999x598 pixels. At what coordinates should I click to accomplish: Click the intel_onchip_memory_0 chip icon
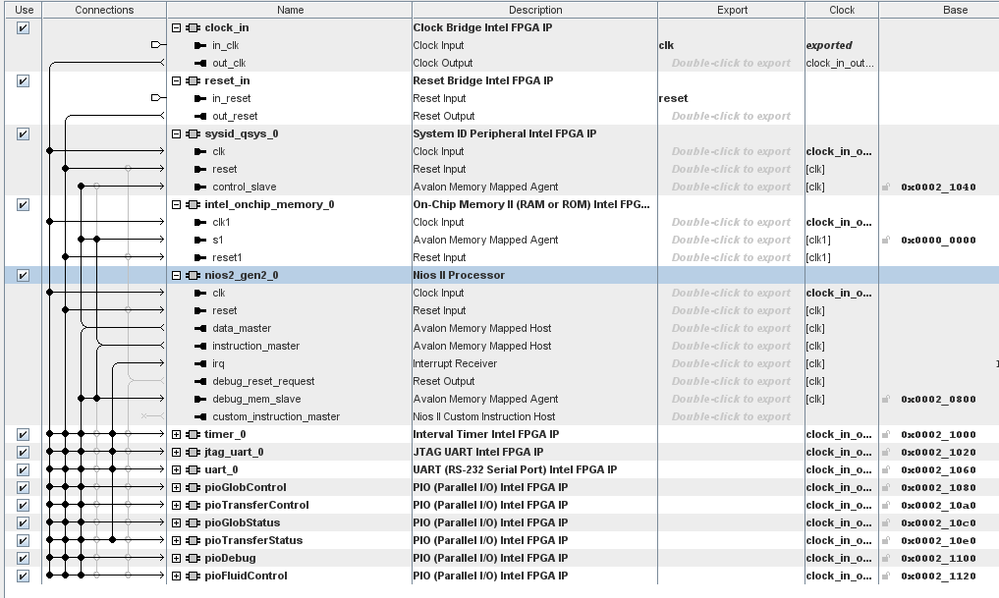coord(193,204)
